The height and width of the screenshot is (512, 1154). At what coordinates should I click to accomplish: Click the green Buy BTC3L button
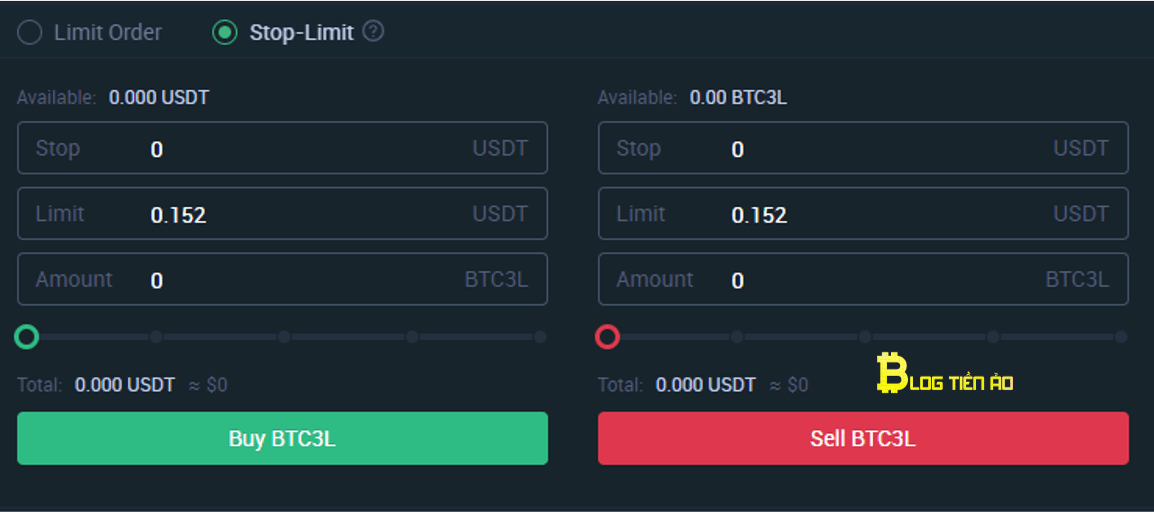pos(283,438)
